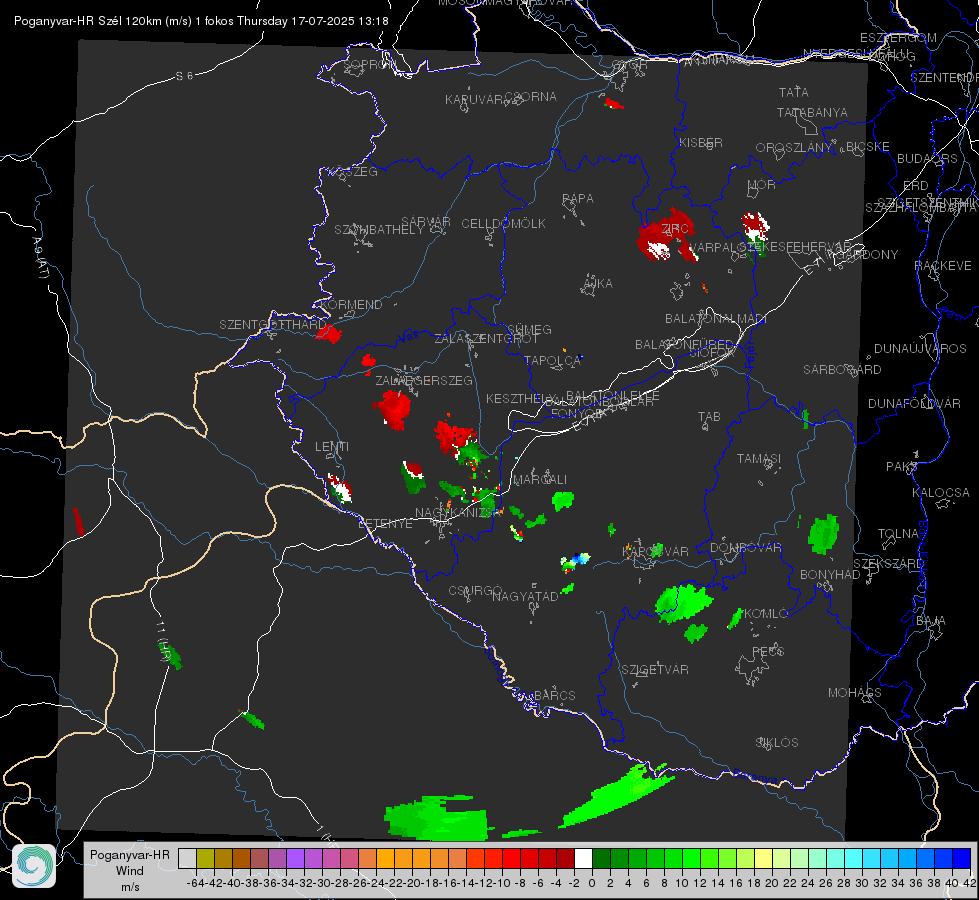Select the LETENYE city label
The width and height of the screenshot is (979, 900).
pyautogui.click(x=385, y=524)
